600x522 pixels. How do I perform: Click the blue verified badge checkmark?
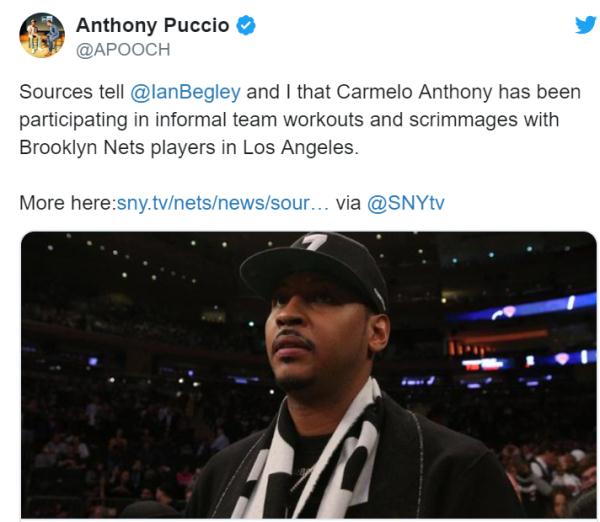(245, 26)
